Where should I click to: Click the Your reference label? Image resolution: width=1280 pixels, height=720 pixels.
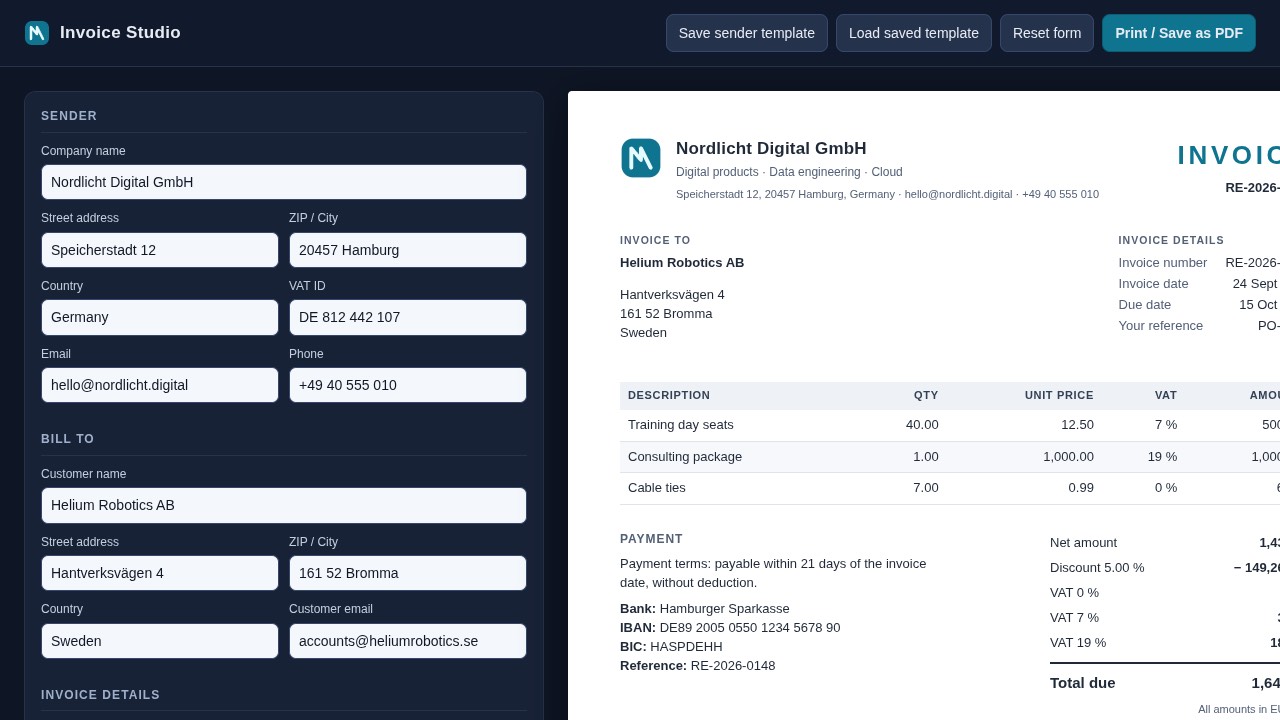point(1161,326)
